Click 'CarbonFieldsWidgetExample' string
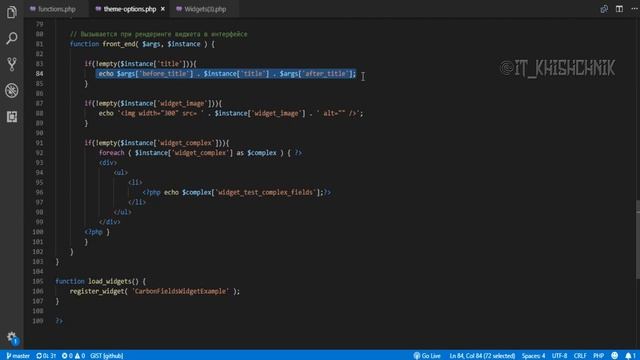640x360 pixels. (x=180, y=291)
